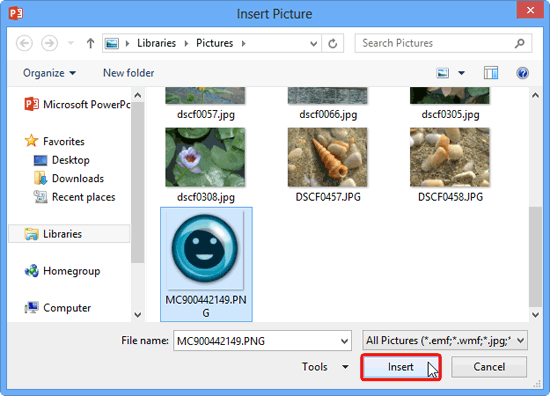Open the Tools menu
550x396 pixels.
click(325, 367)
